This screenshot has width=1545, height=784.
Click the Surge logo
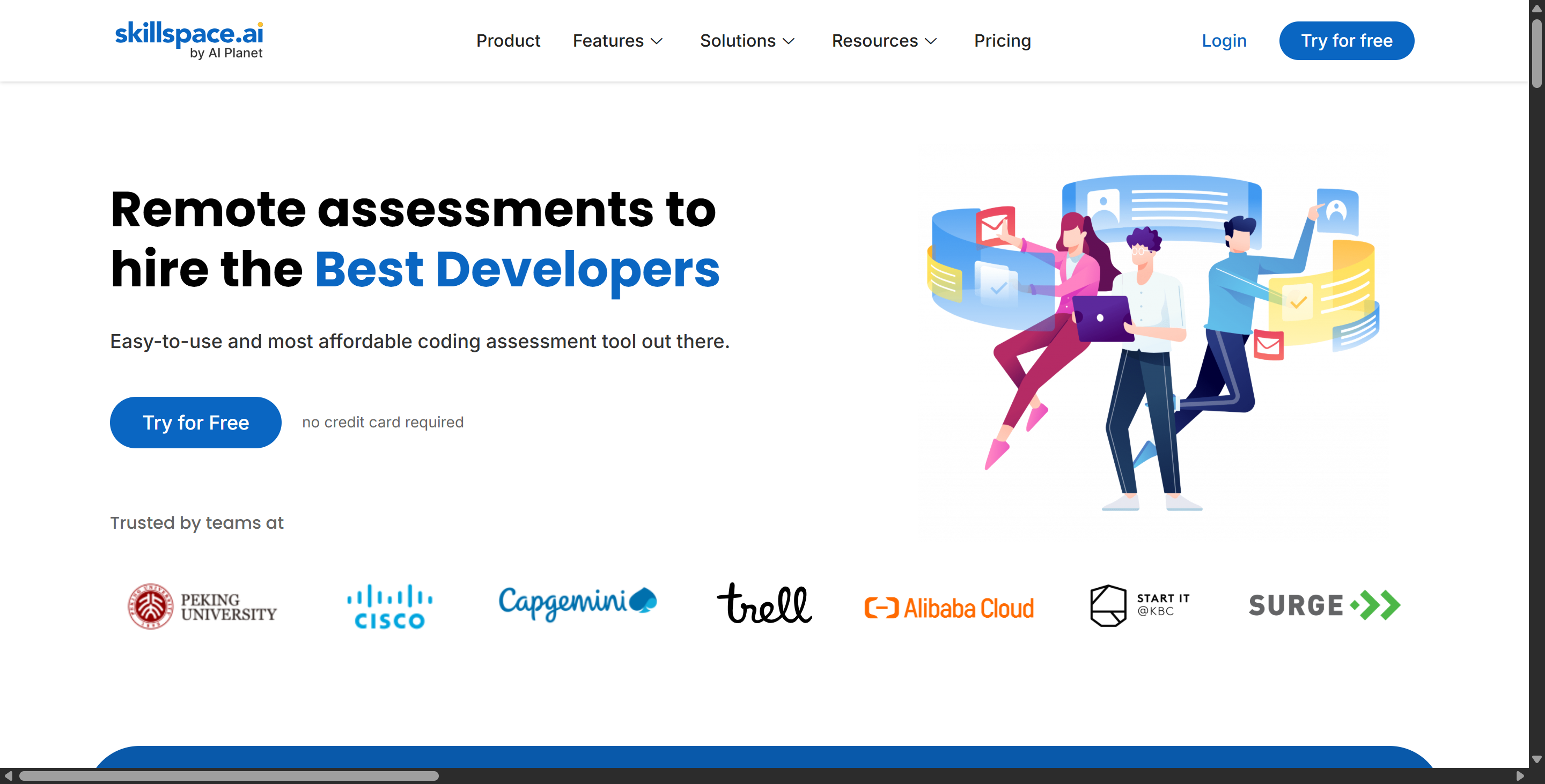click(x=1325, y=605)
